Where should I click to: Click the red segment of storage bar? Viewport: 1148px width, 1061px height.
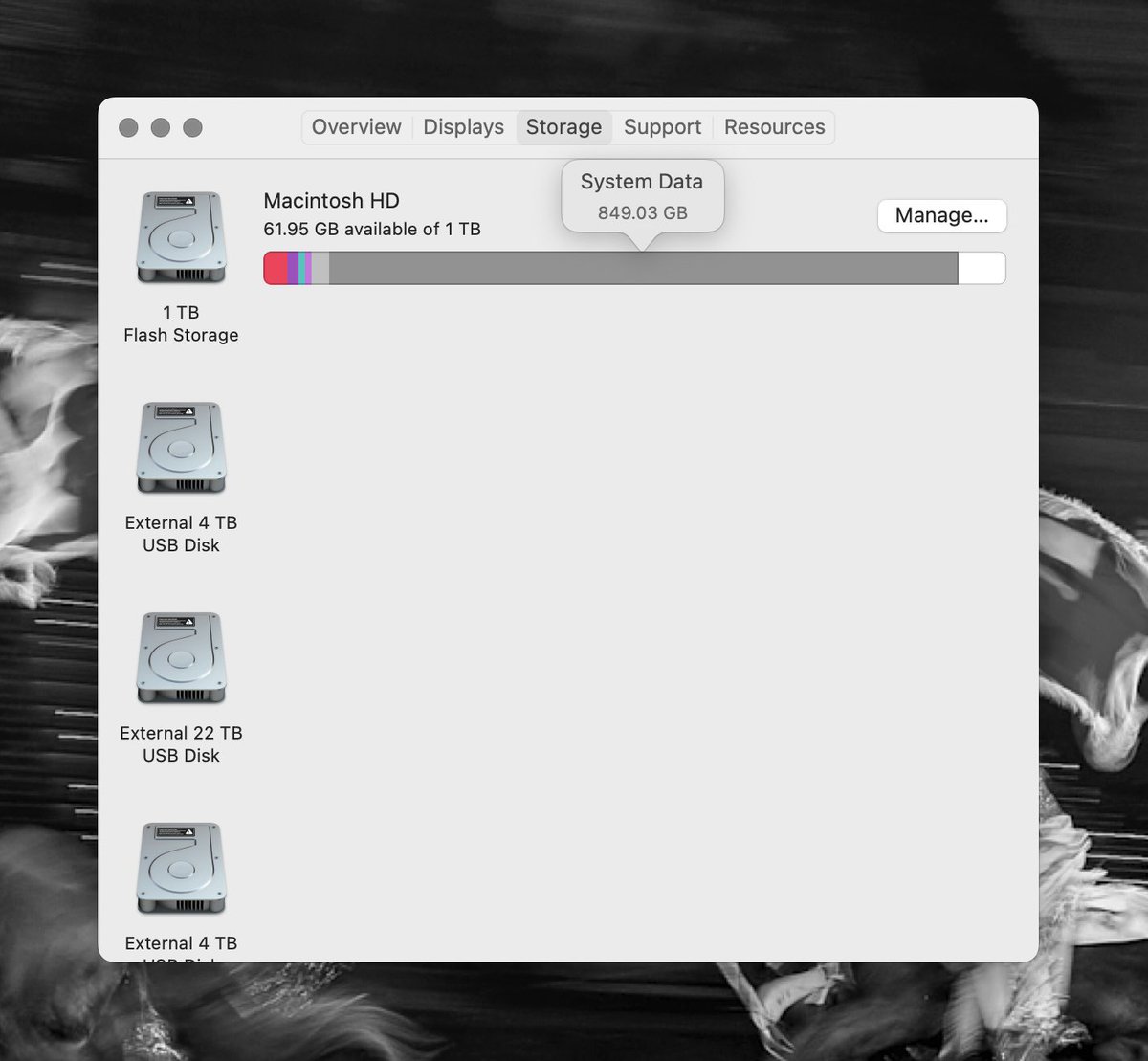[x=276, y=268]
